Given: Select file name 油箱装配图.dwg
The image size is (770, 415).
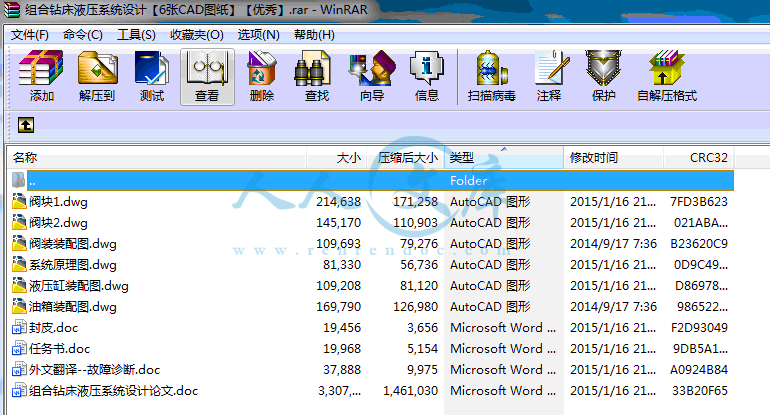Looking at the screenshot, I should pyautogui.click(x=73, y=307).
